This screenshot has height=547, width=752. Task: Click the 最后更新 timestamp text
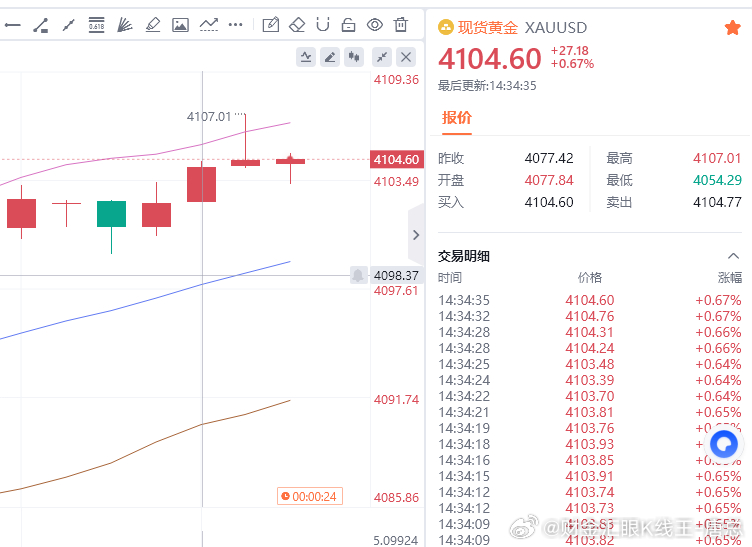coord(487,86)
